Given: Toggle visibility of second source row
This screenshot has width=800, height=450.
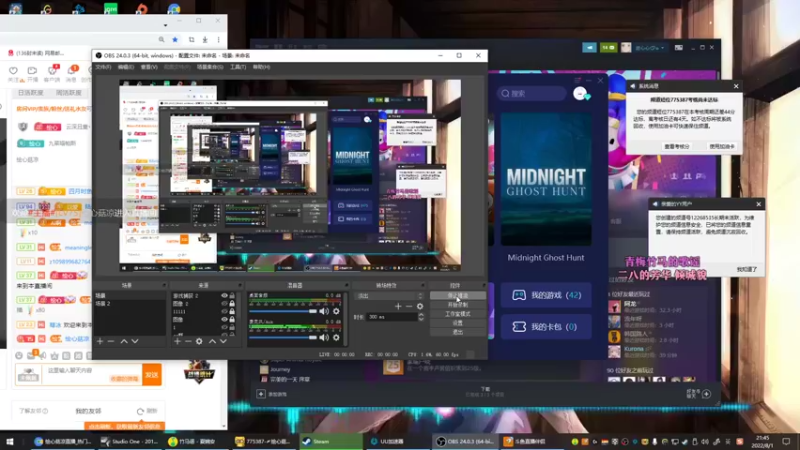Looking at the screenshot, I should pos(224,304).
